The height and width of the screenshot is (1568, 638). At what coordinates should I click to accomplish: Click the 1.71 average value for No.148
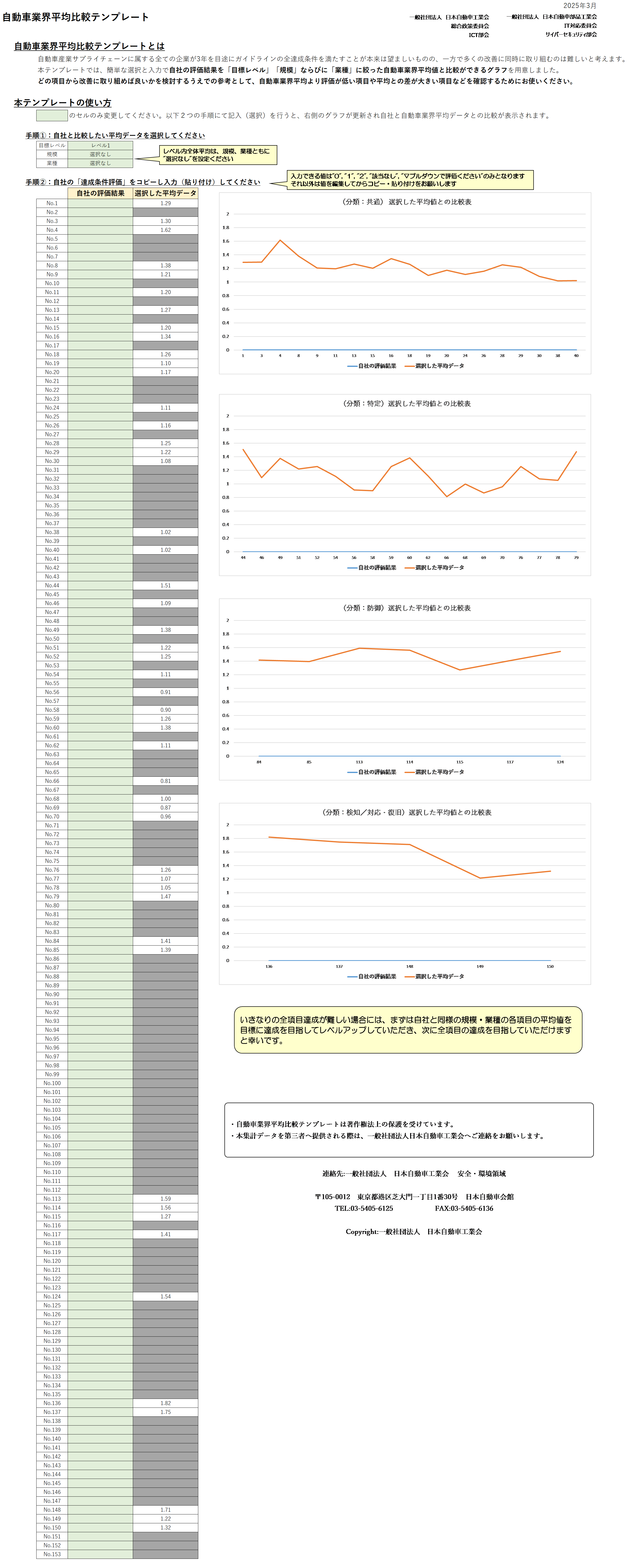pos(166,1509)
